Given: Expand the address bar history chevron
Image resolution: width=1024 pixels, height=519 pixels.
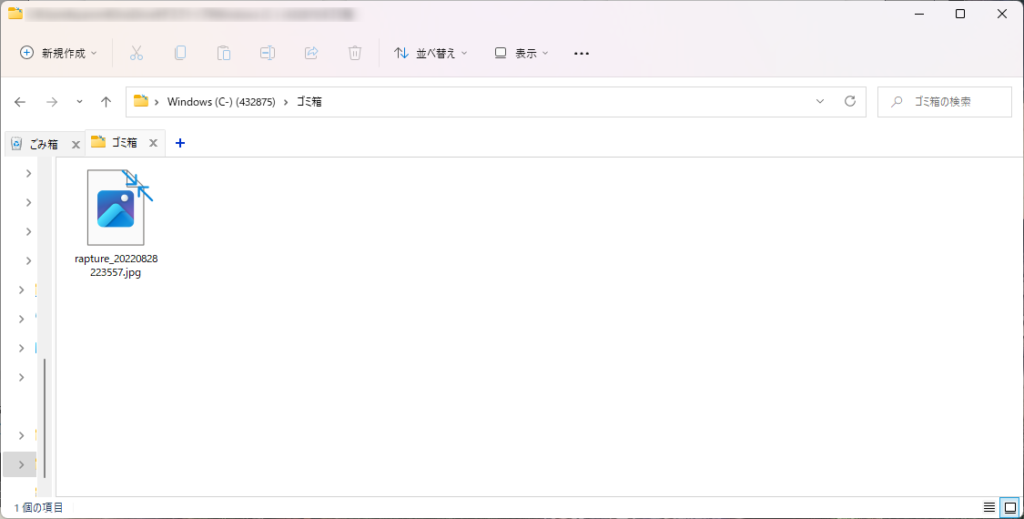Looking at the screenshot, I should coord(820,101).
